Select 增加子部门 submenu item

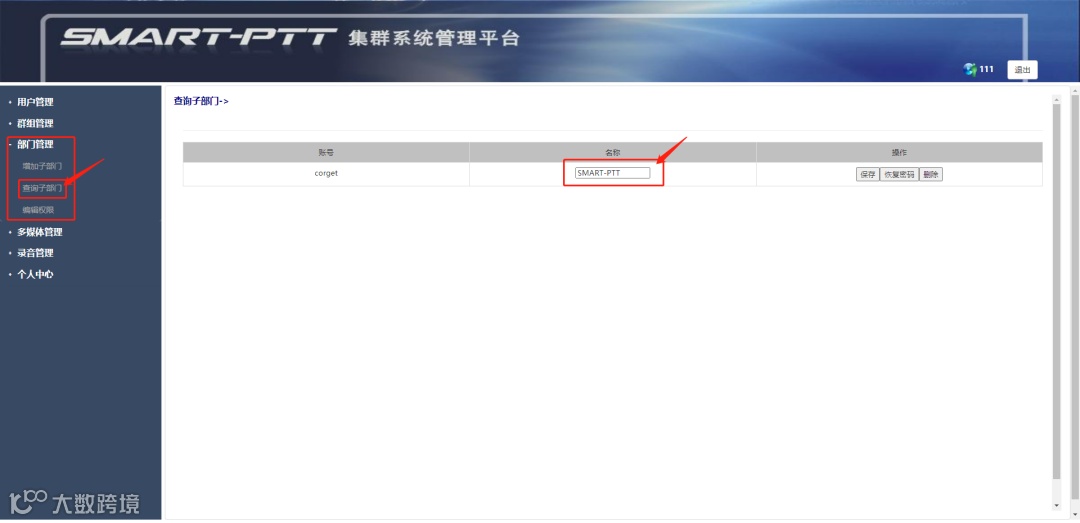[x=42, y=166]
